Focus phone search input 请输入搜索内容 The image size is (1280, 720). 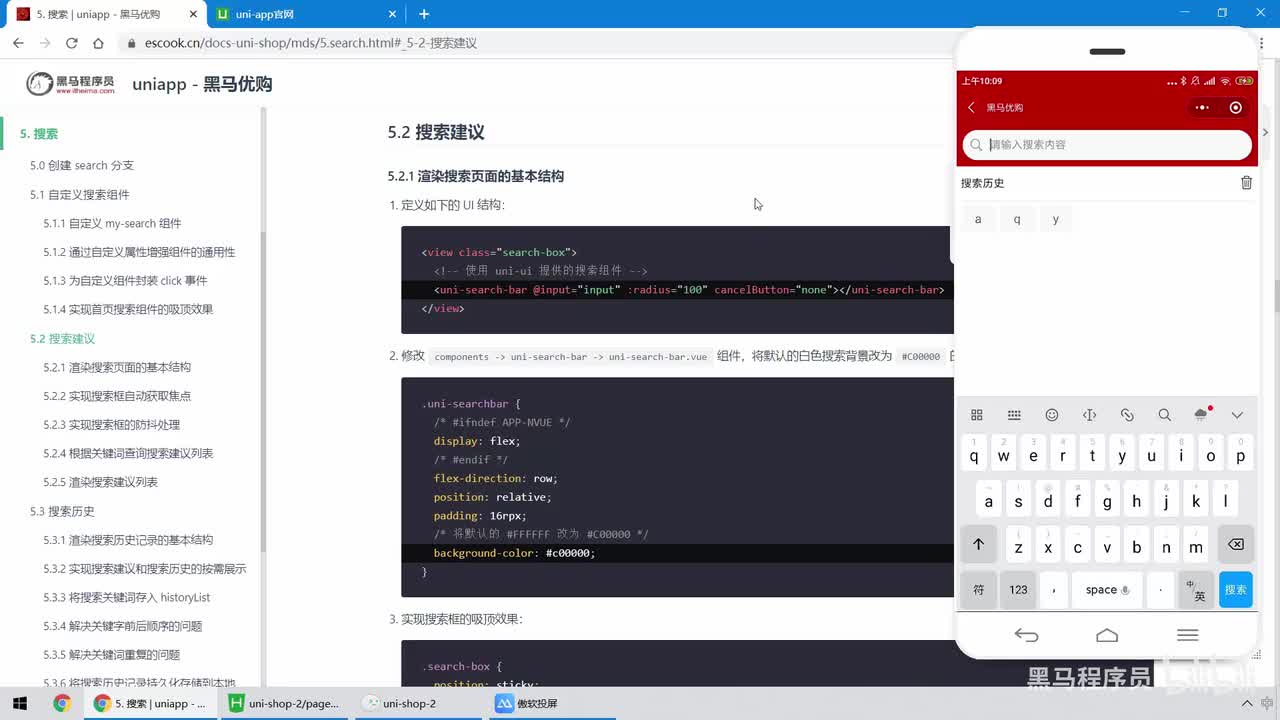[1107, 145]
